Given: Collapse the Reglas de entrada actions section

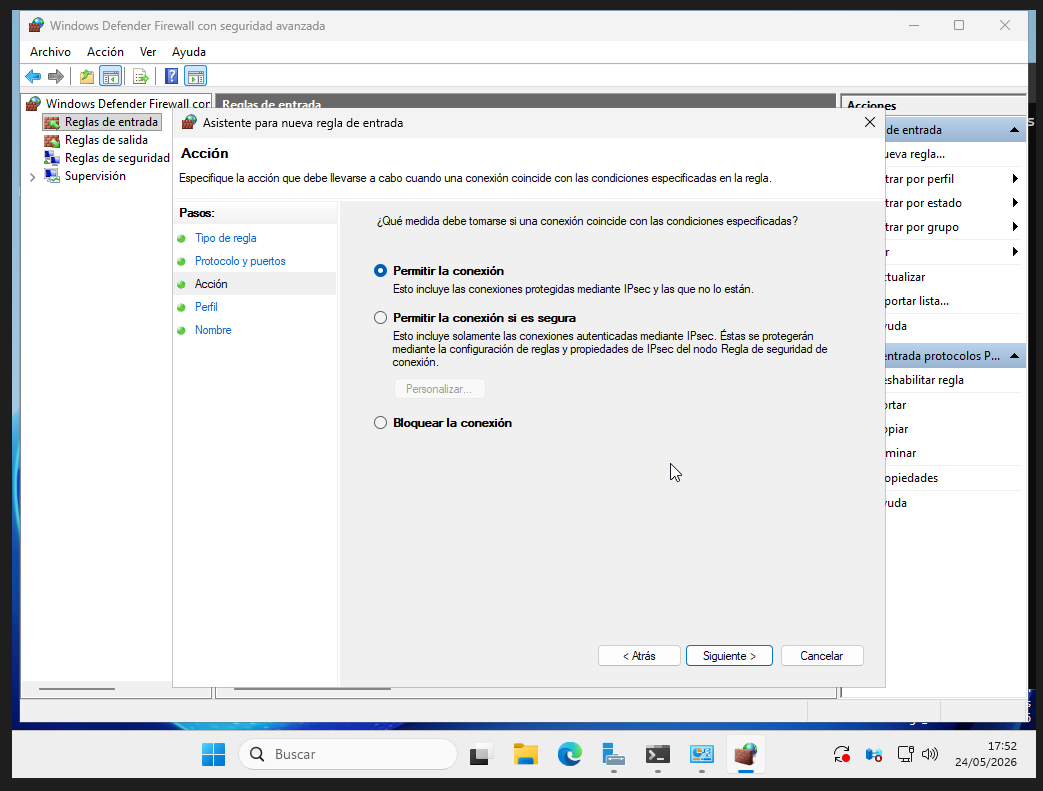Looking at the screenshot, I should [1014, 130].
